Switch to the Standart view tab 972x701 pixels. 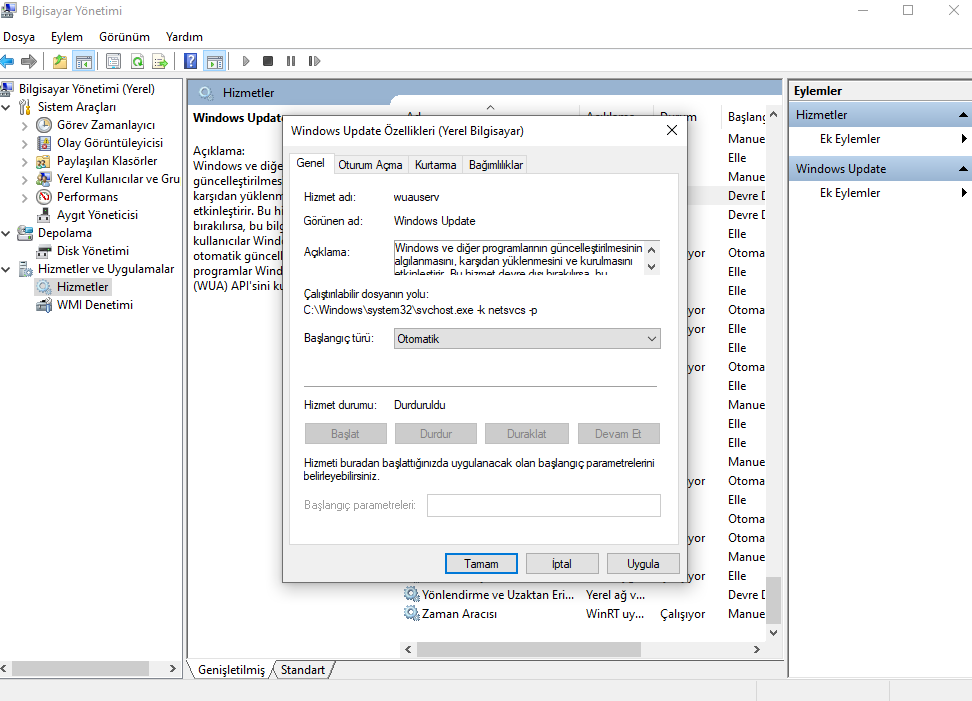[303, 670]
